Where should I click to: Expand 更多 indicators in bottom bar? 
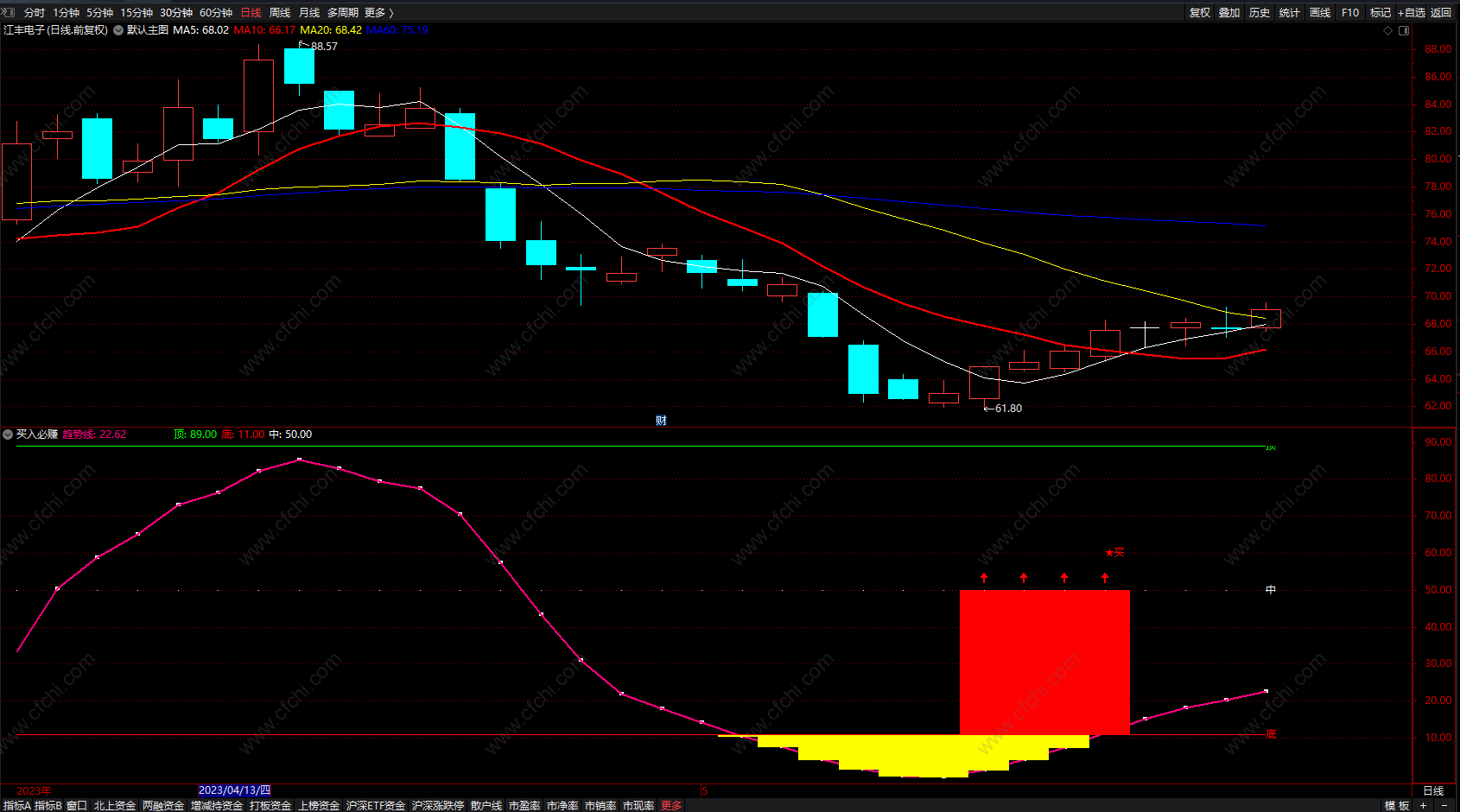[x=671, y=805]
